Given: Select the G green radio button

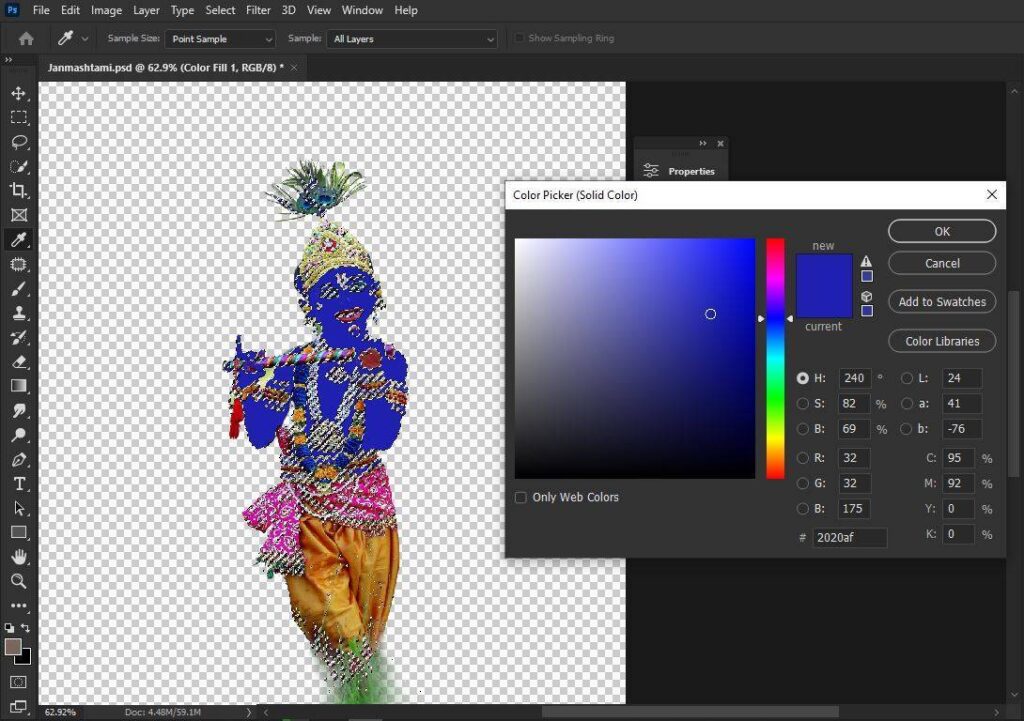Looking at the screenshot, I should pyautogui.click(x=803, y=483).
